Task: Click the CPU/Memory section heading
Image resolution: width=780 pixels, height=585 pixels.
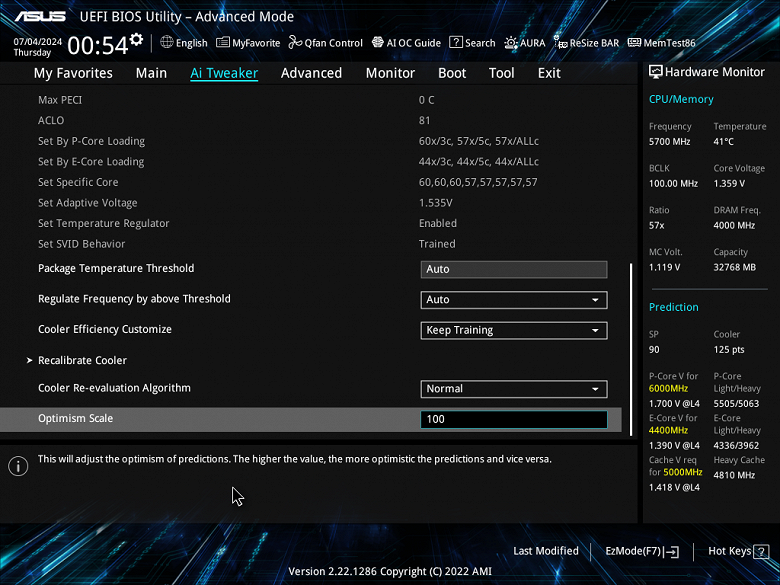Action: [681, 99]
